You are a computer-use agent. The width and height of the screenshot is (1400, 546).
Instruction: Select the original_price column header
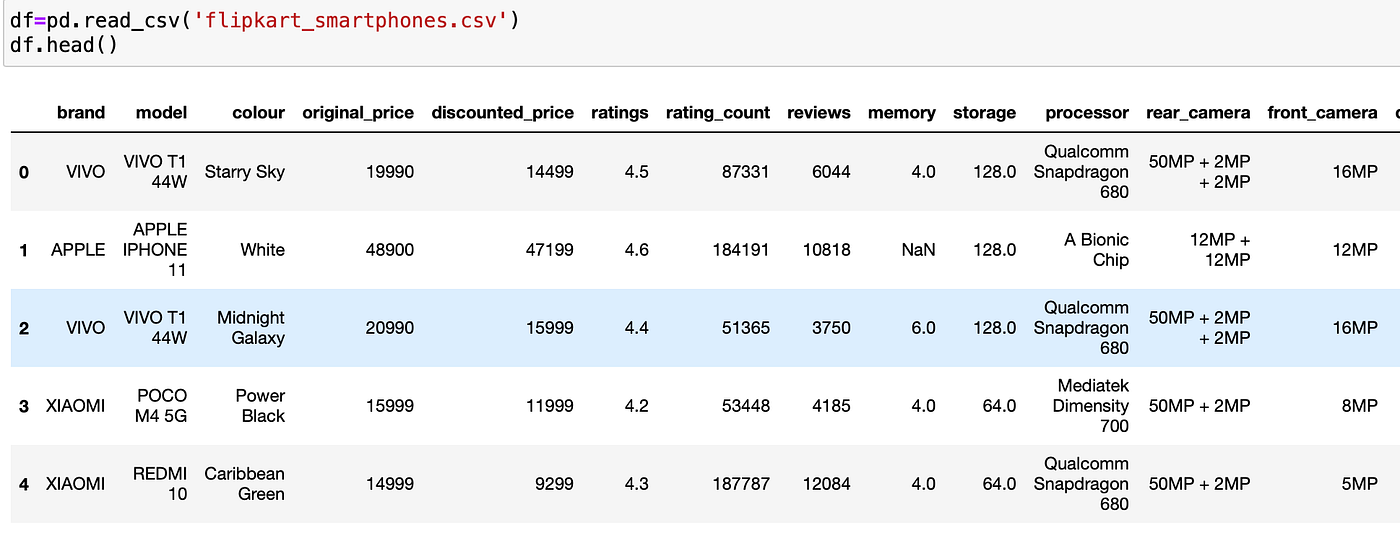357,113
